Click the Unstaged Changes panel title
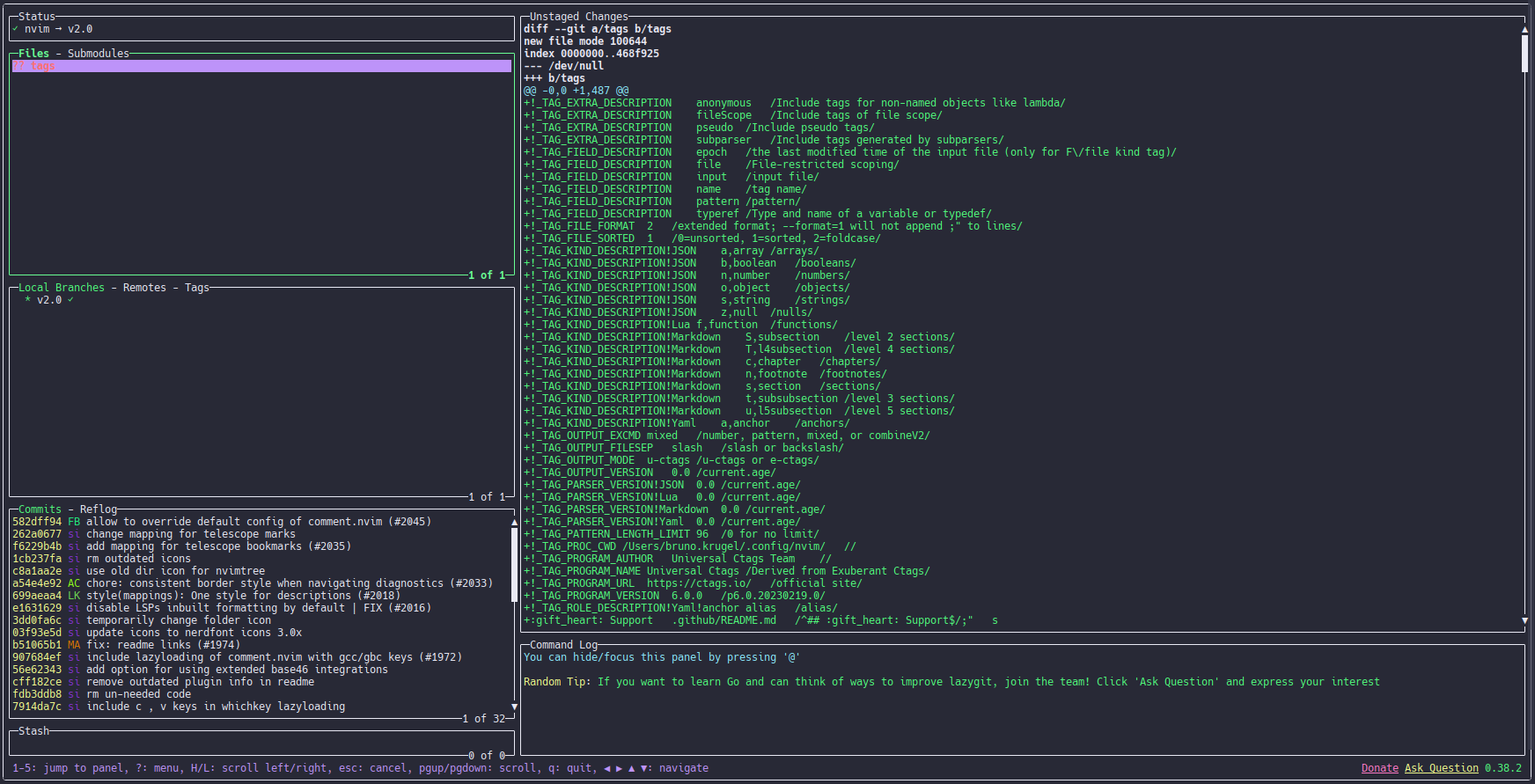 [x=579, y=17]
